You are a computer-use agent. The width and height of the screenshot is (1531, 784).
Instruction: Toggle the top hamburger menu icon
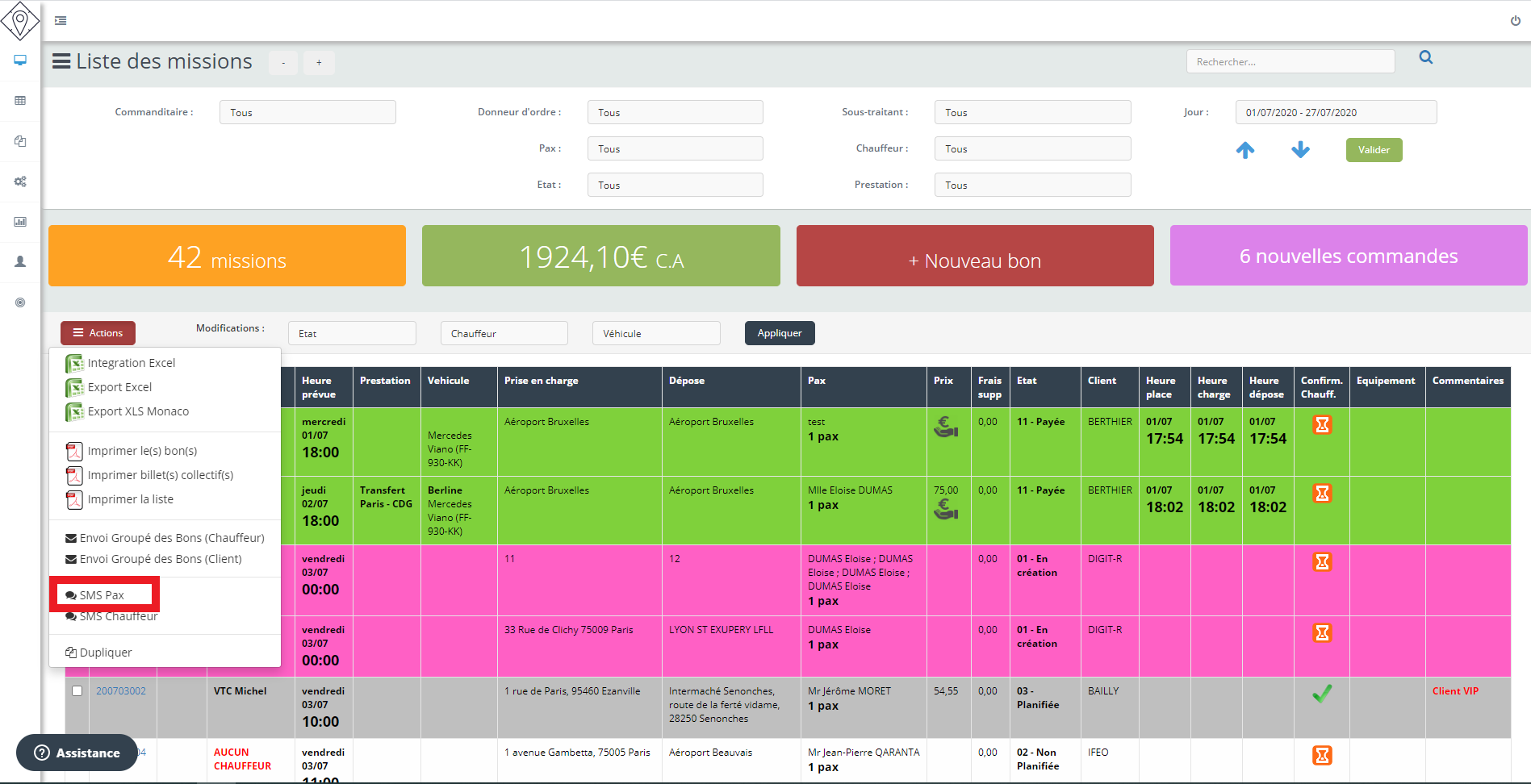point(61,21)
